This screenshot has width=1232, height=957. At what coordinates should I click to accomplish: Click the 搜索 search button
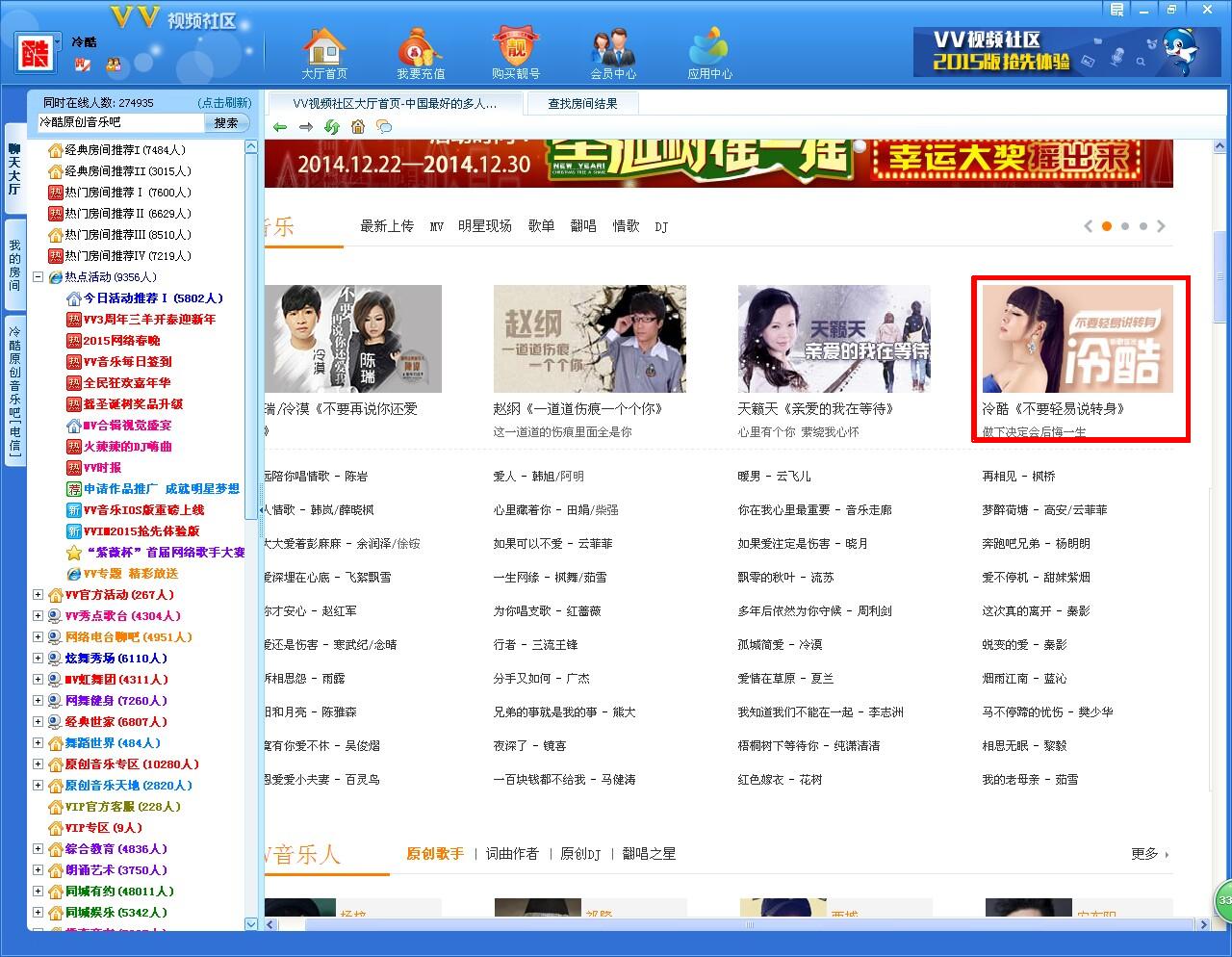tap(226, 123)
